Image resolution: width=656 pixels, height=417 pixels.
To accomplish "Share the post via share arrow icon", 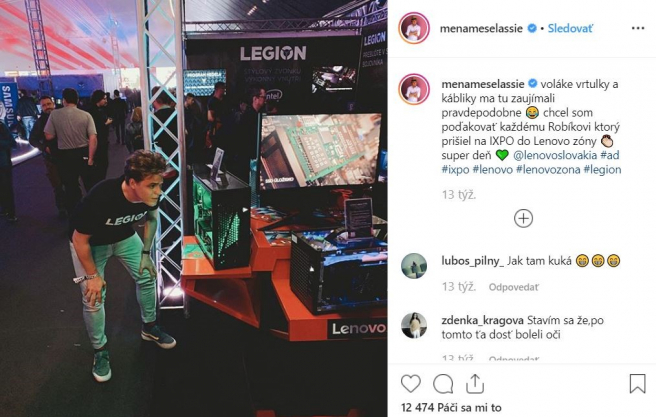I will pos(475,384).
